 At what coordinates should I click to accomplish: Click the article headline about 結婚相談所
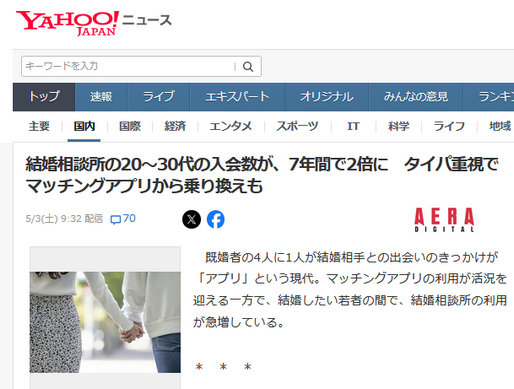(262, 175)
